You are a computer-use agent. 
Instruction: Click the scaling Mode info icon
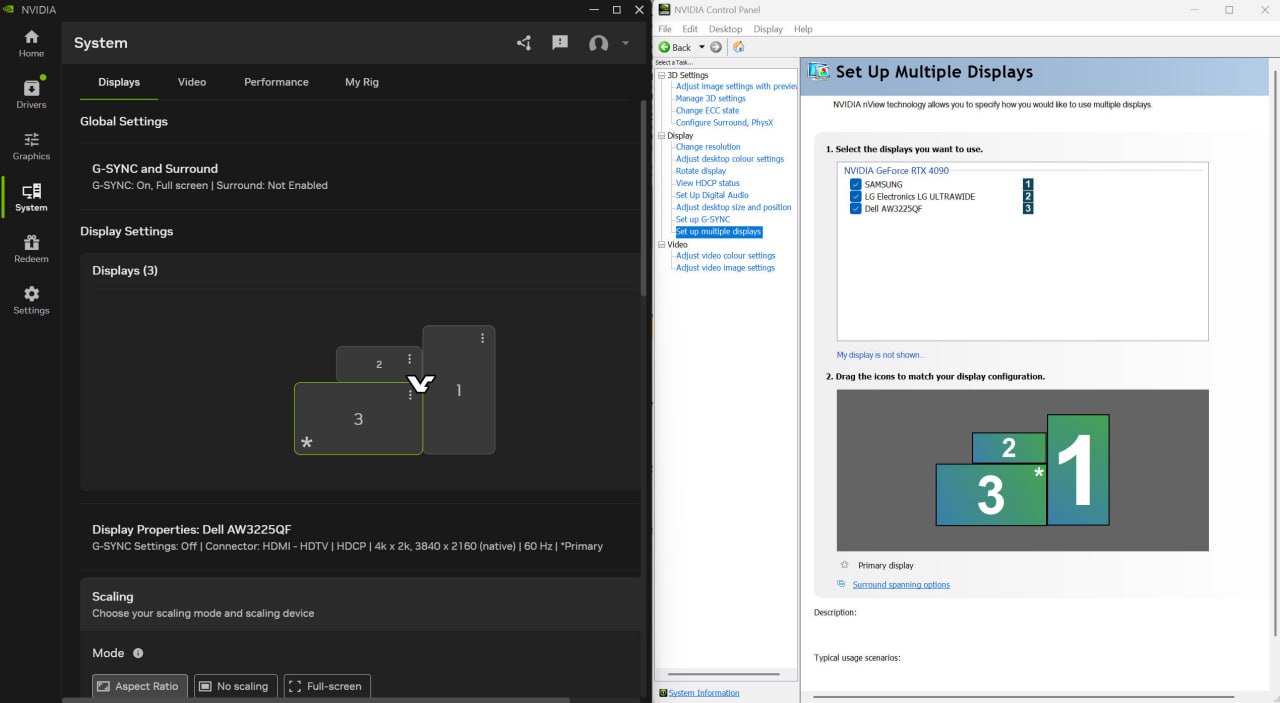point(138,653)
